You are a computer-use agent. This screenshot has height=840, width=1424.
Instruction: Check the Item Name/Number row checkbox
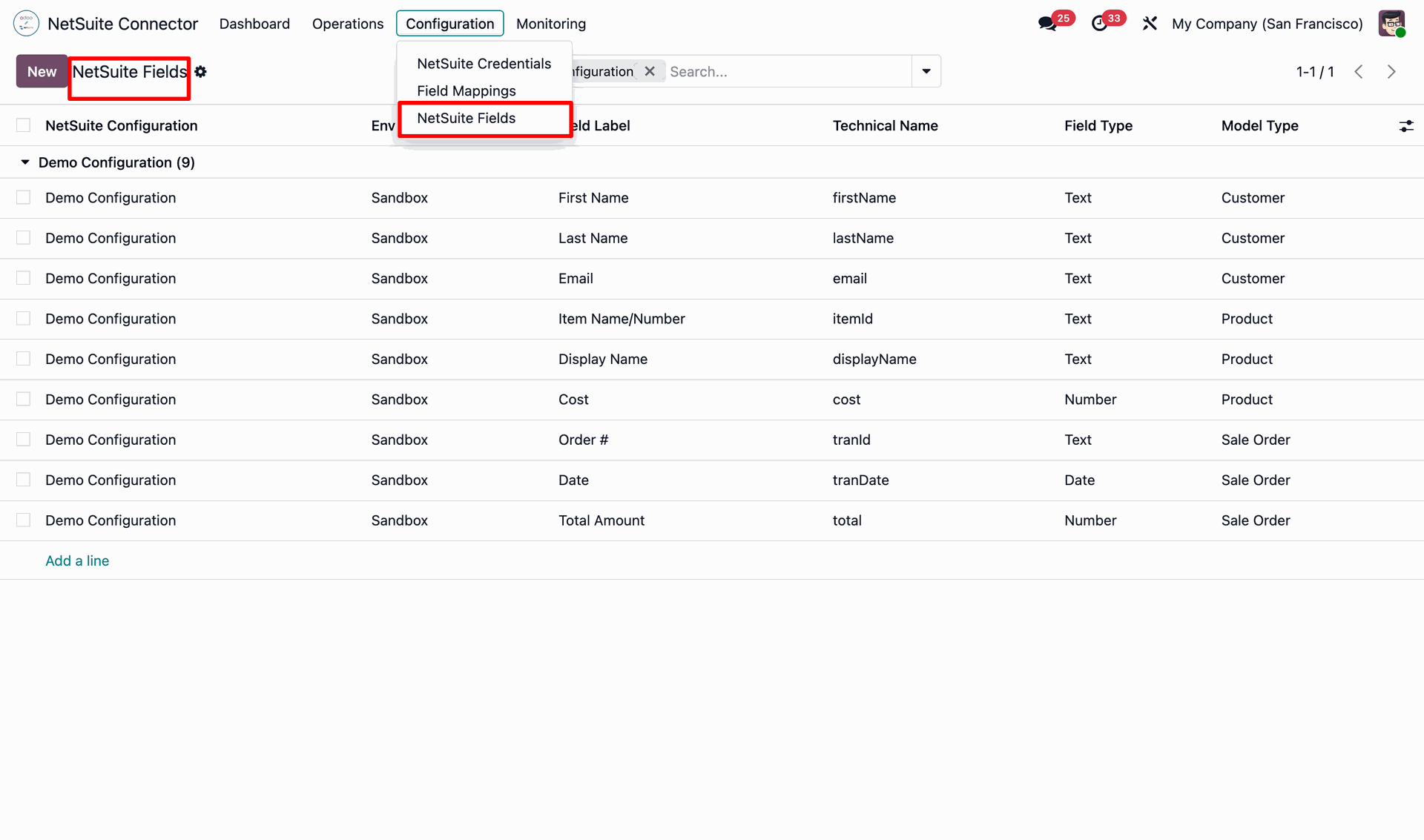click(x=24, y=318)
